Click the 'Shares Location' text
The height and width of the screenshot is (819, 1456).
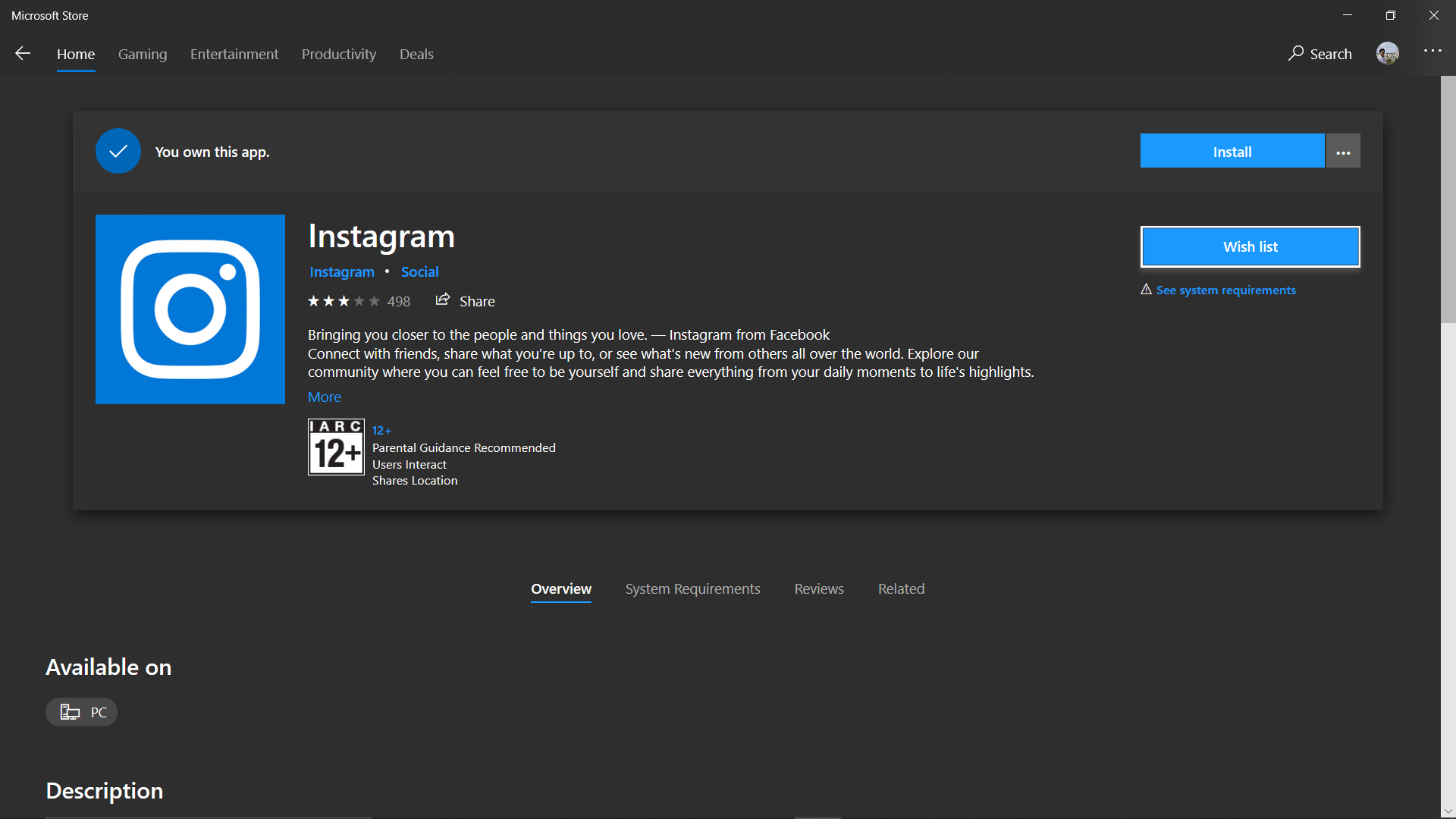click(x=415, y=481)
